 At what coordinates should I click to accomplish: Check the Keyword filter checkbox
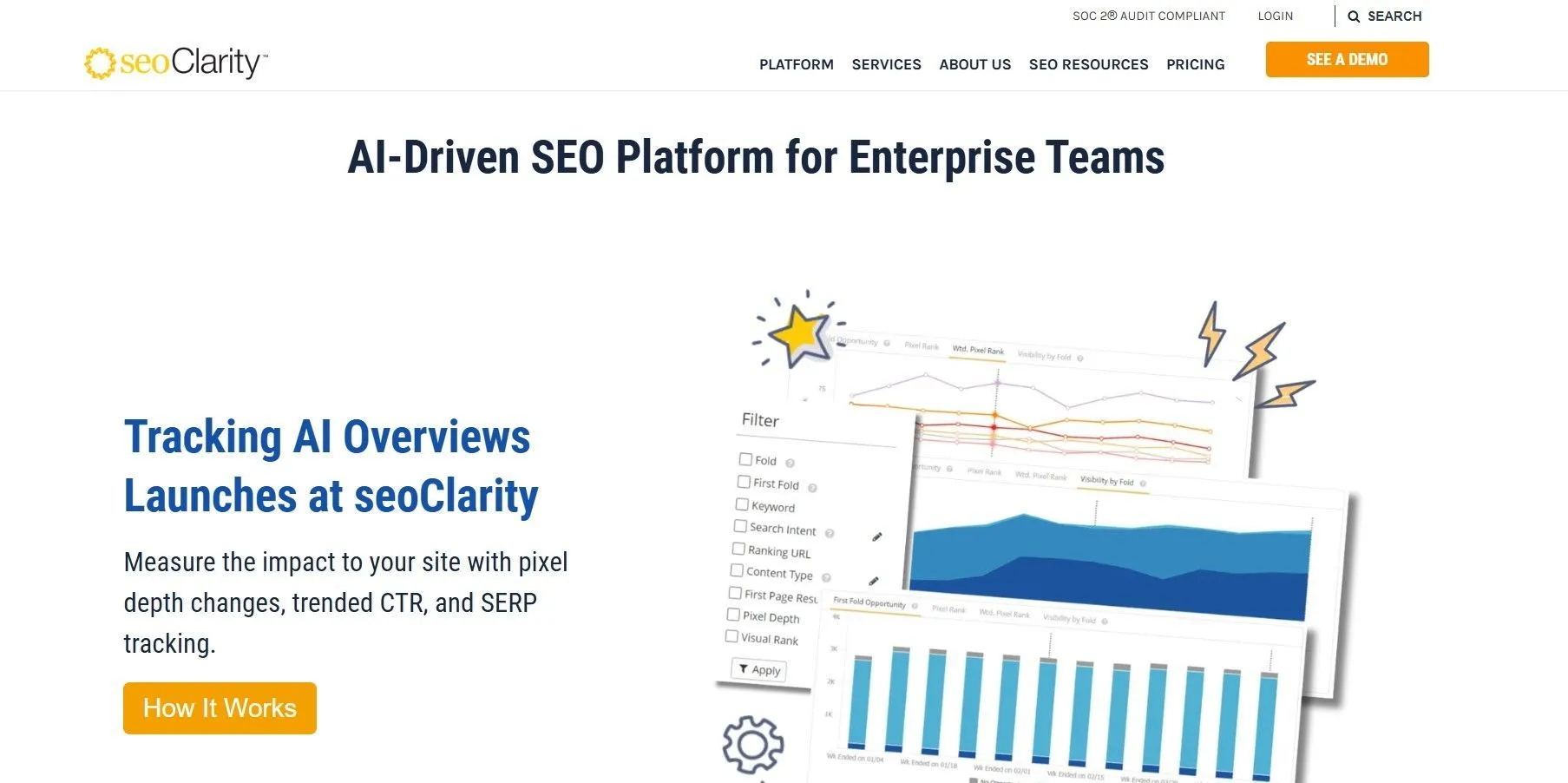tap(742, 504)
